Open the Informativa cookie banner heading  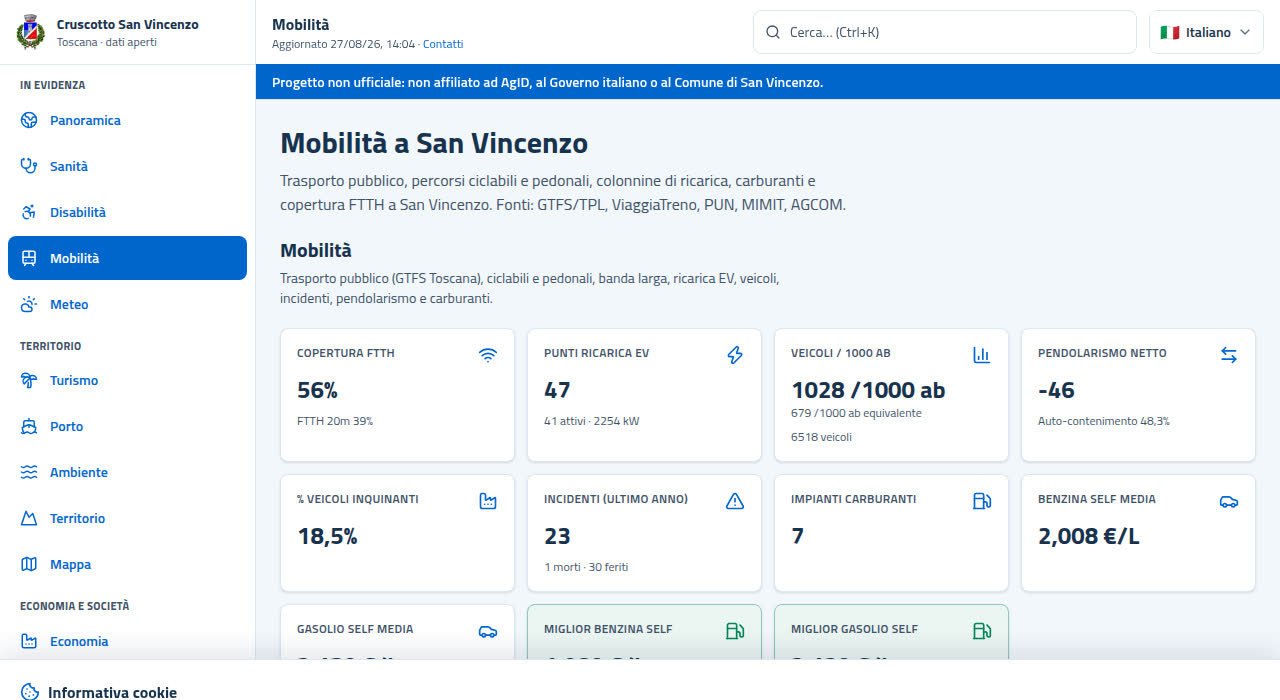tap(112, 692)
